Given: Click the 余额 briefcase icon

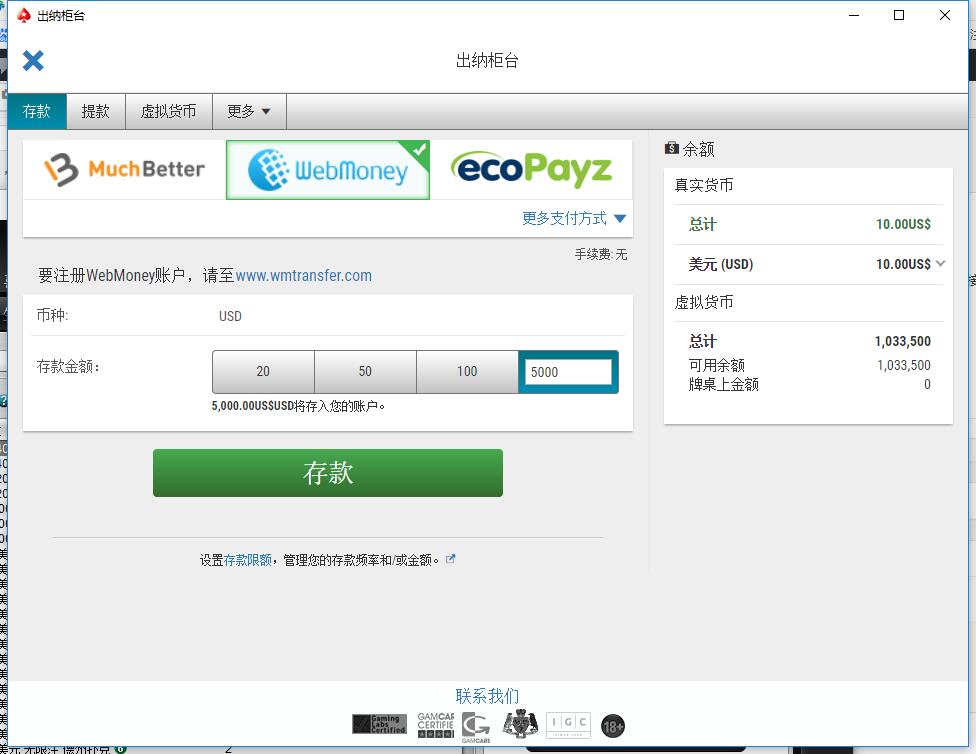Looking at the screenshot, I should [x=672, y=148].
